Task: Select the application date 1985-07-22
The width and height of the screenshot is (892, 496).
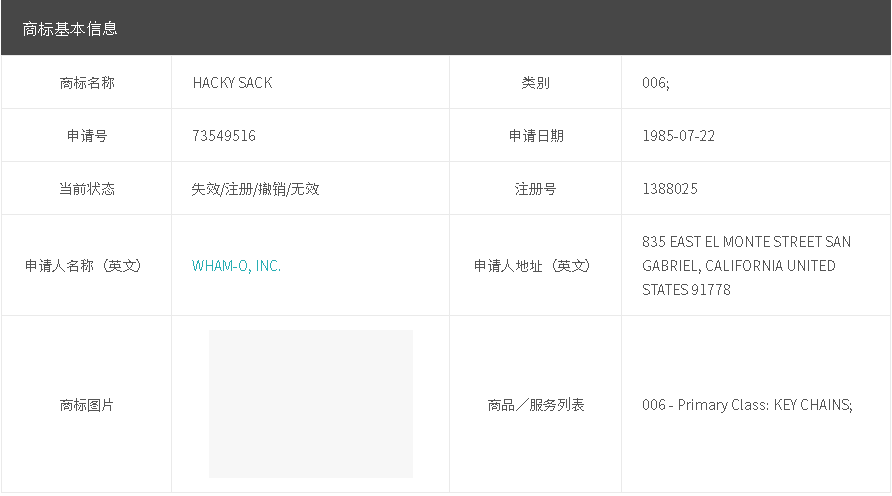Action: (x=678, y=136)
